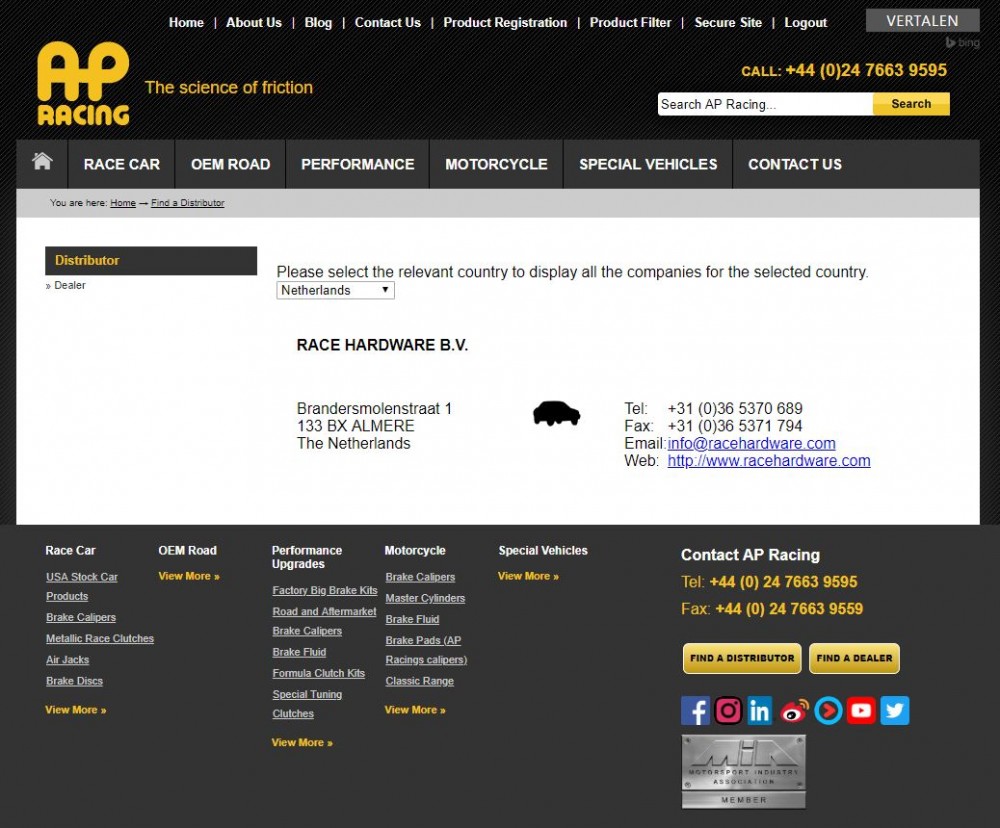Open the blue play-circle social icon
Screen dimensions: 1000x828
828,711
